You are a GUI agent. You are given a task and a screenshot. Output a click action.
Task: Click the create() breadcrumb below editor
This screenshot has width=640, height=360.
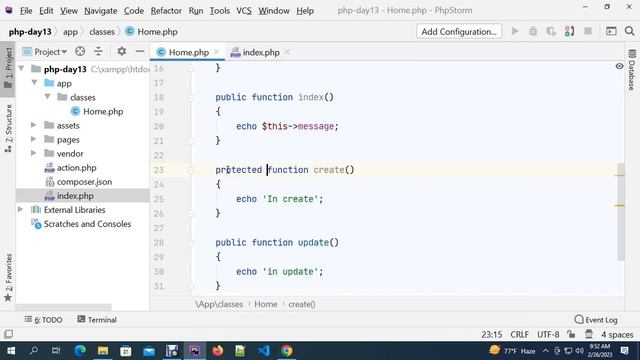(x=302, y=304)
